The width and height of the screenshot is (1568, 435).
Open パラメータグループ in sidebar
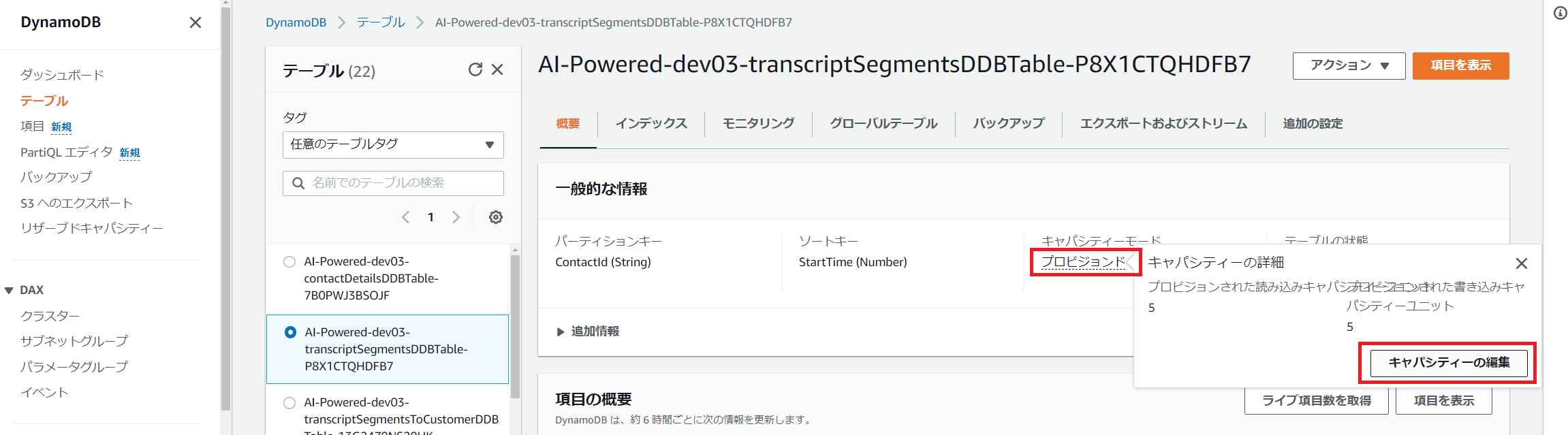coord(74,367)
